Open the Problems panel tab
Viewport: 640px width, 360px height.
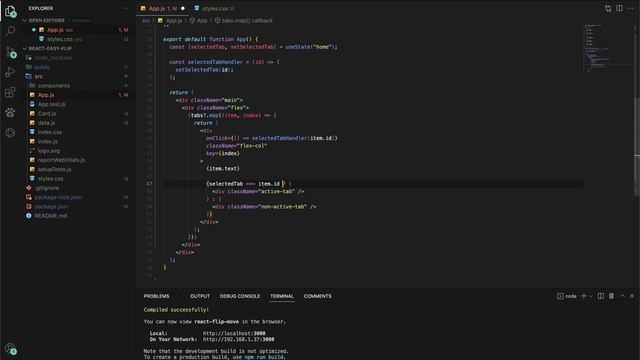[156, 296]
